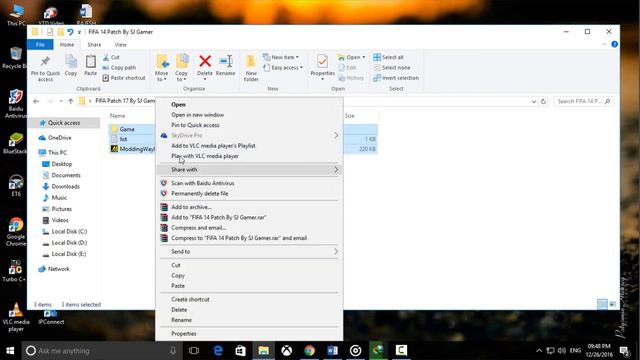Switch to the View ribbon tab

(x=120, y=44)
